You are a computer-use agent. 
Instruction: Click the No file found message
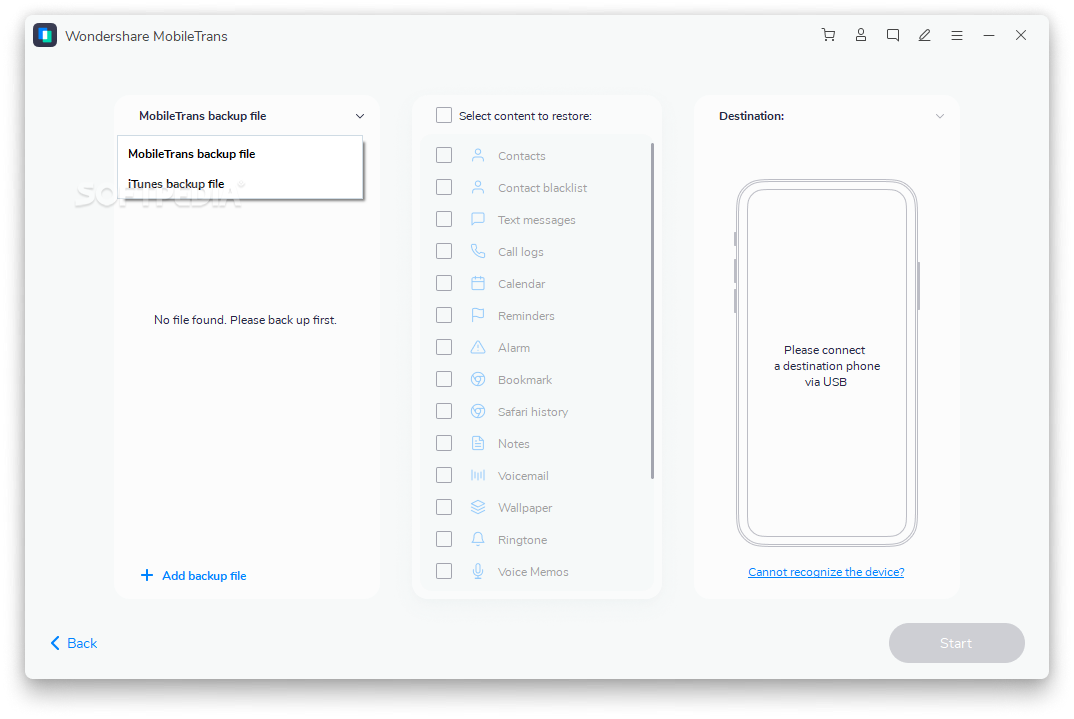pyautogui.click(x=245, y=320)
